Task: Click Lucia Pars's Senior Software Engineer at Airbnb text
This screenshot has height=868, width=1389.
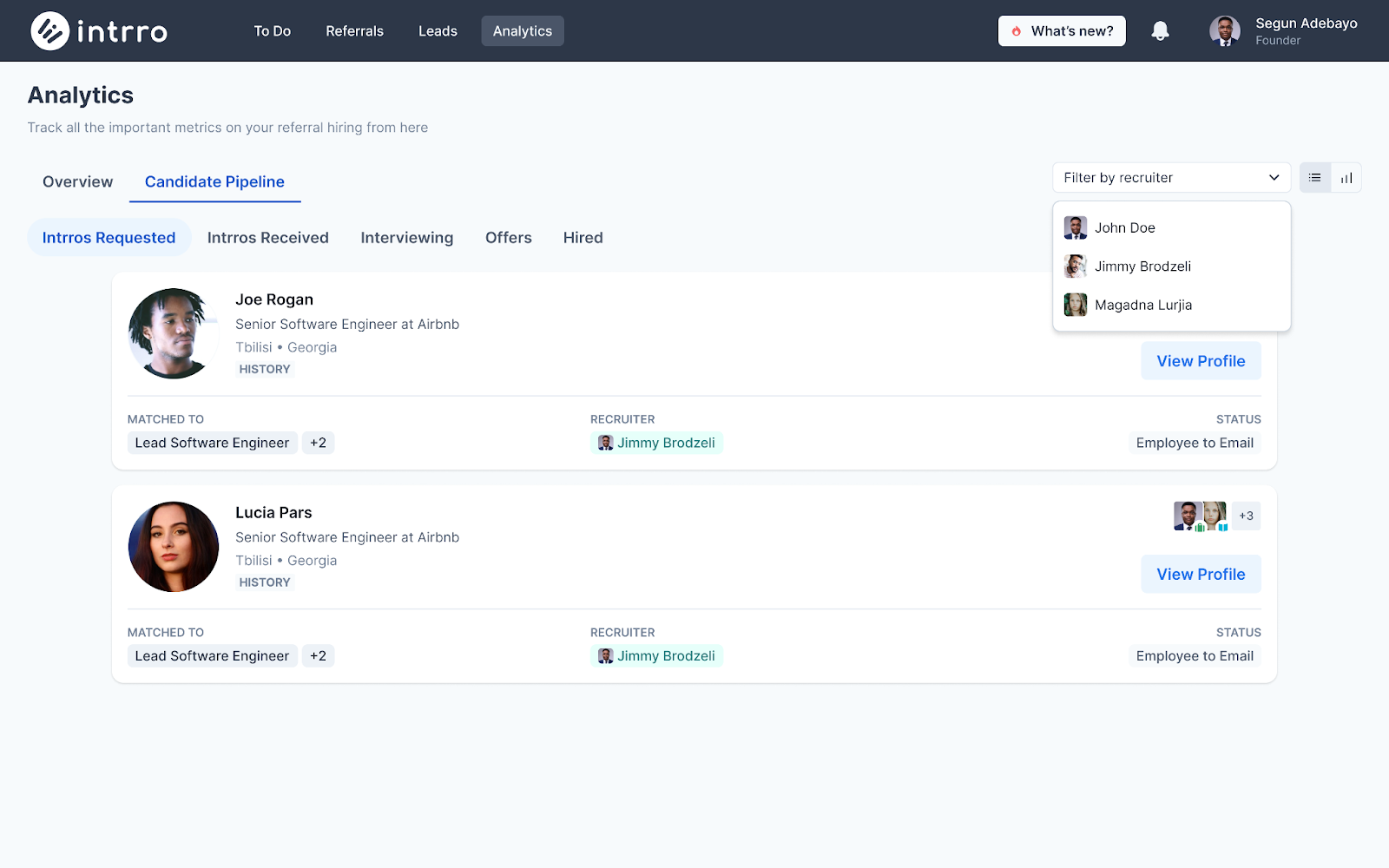Action: (x=347, y=538)
